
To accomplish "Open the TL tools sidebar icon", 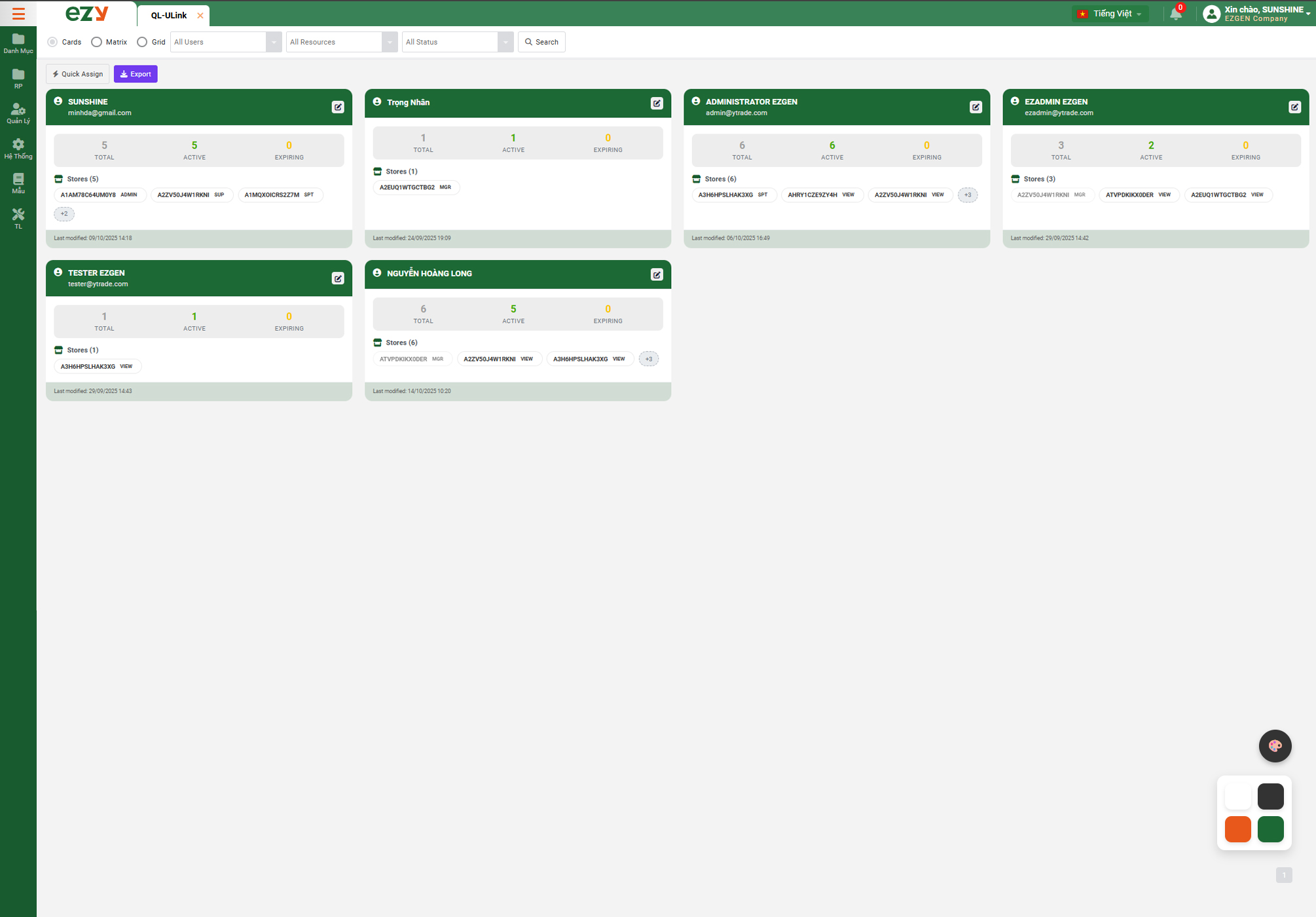I will 18,219.
